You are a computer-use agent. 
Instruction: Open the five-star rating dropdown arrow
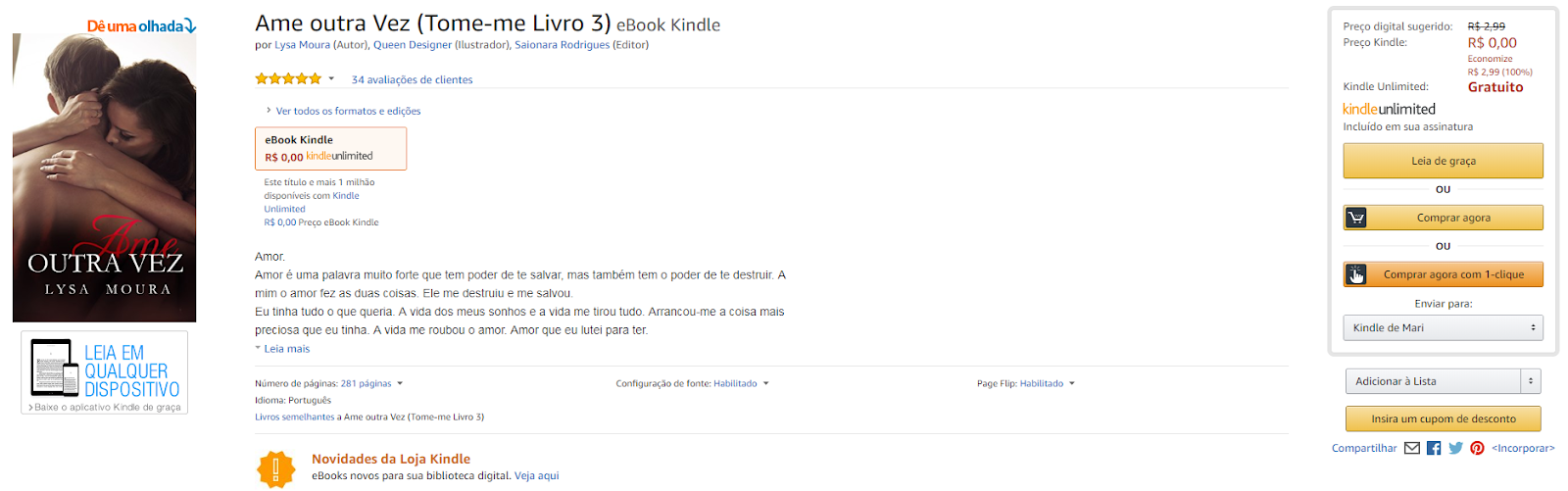[331, 78]
